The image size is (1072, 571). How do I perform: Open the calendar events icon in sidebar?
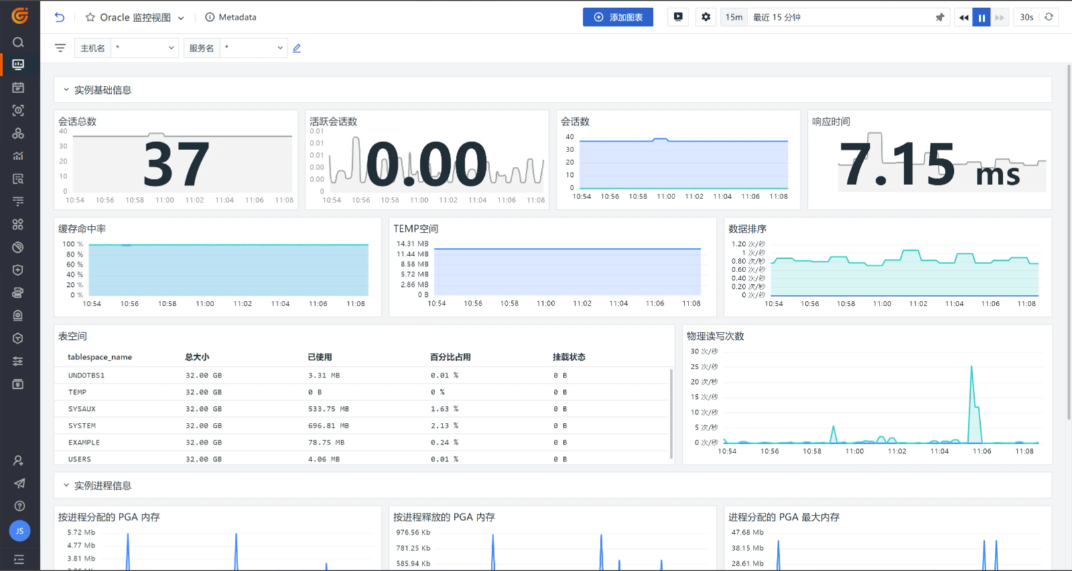[x=18, y=88]
